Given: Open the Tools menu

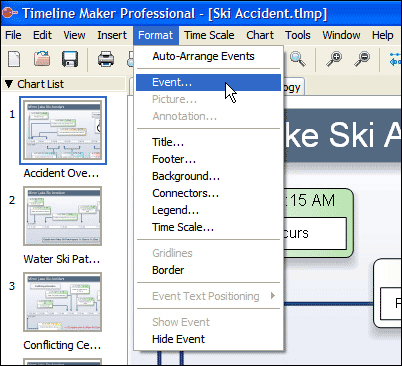Looking at the screenshot, I should tap(298, 35).
